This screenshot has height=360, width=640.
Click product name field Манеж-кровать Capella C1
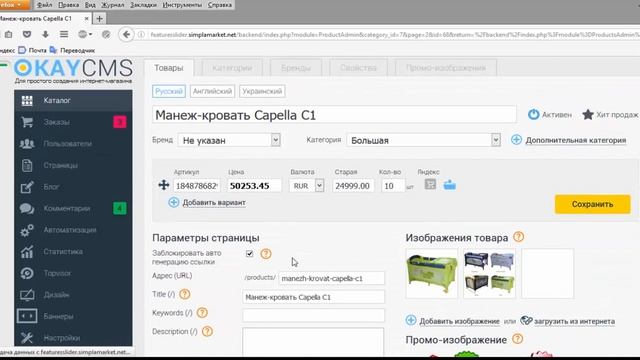334,115
